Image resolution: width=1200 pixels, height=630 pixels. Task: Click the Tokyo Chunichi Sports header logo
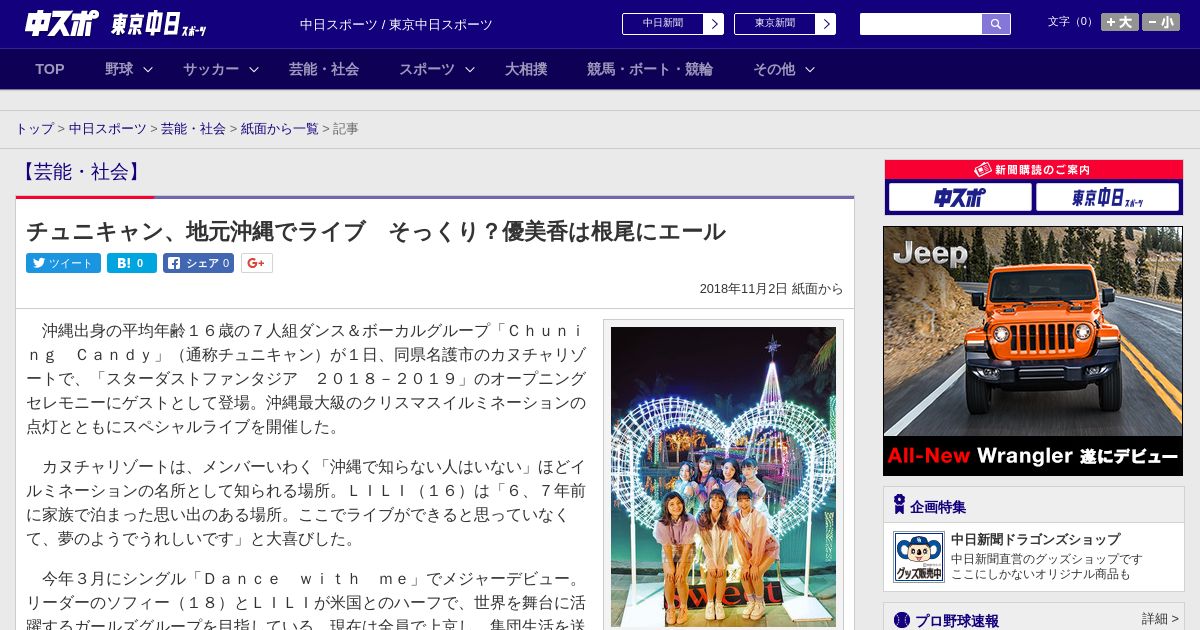tap(159, 24)
